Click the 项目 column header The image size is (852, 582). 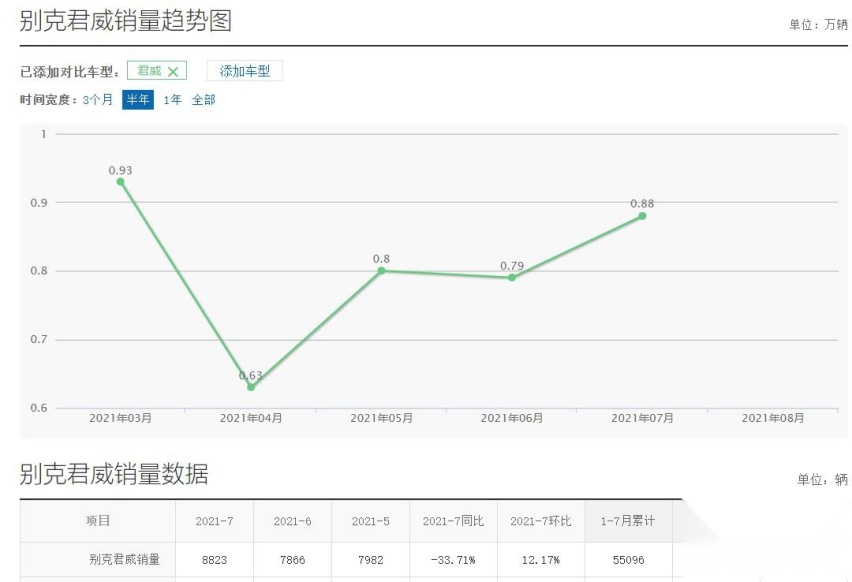pos(98,521)
